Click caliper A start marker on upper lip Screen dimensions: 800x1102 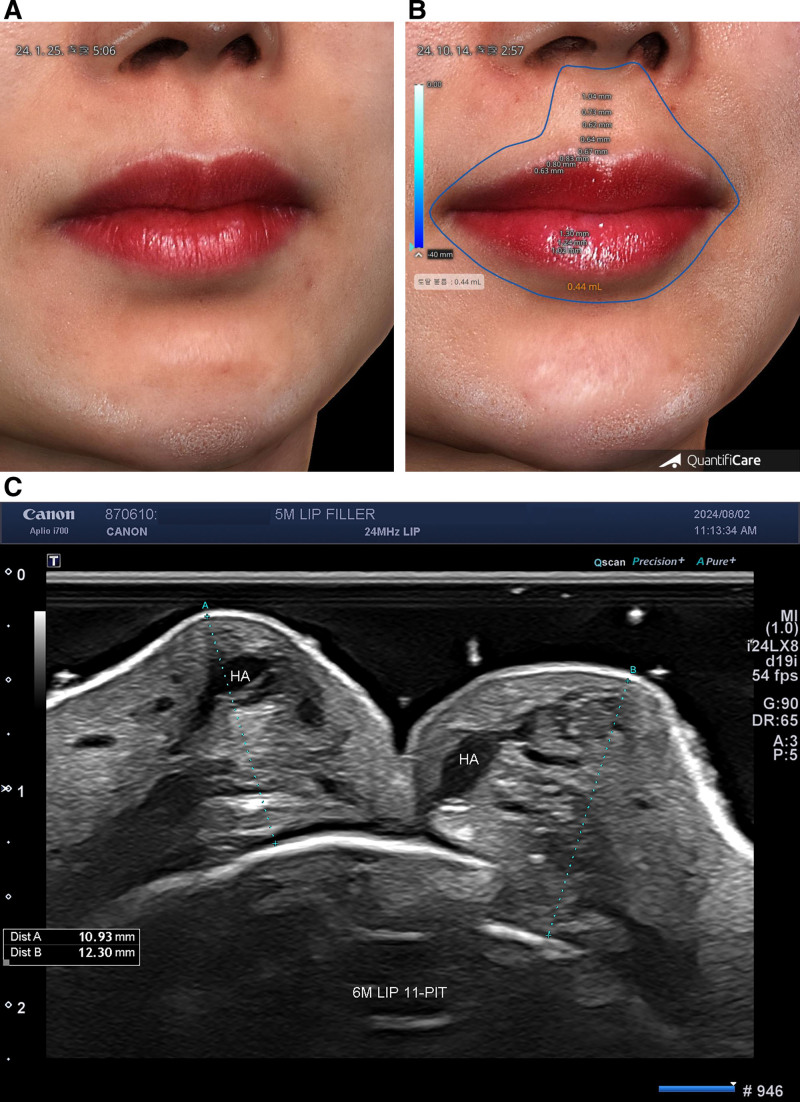pos(206,616)
